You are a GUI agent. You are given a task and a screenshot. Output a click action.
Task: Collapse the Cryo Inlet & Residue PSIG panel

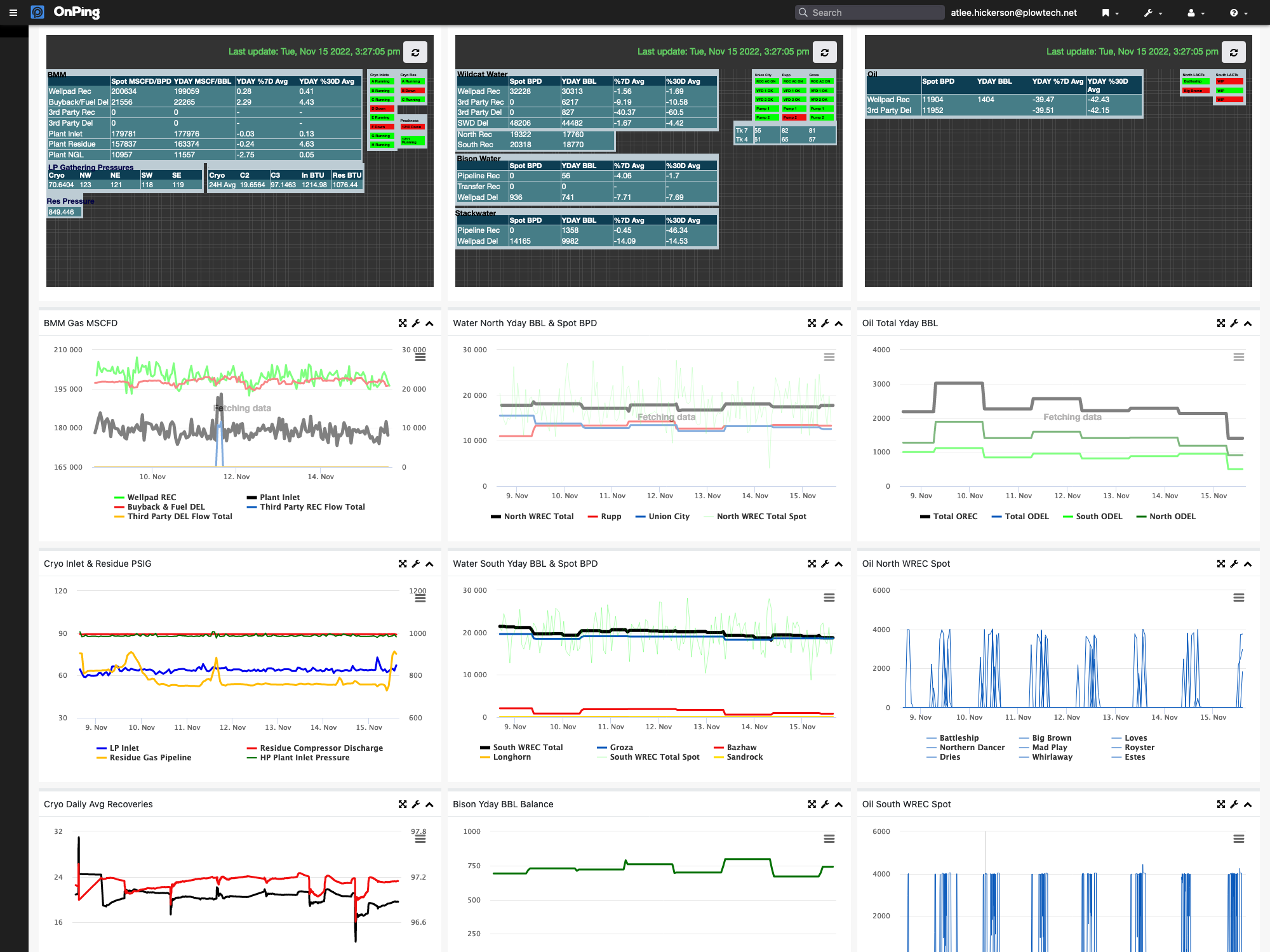pos(429,564)
